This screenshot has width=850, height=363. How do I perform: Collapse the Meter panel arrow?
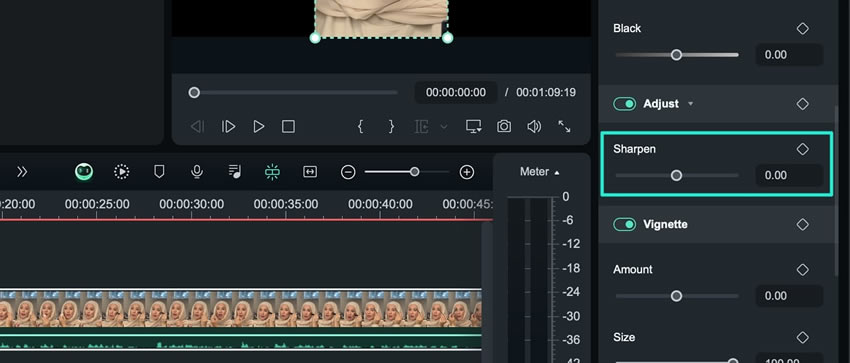(x=557, y=173)
